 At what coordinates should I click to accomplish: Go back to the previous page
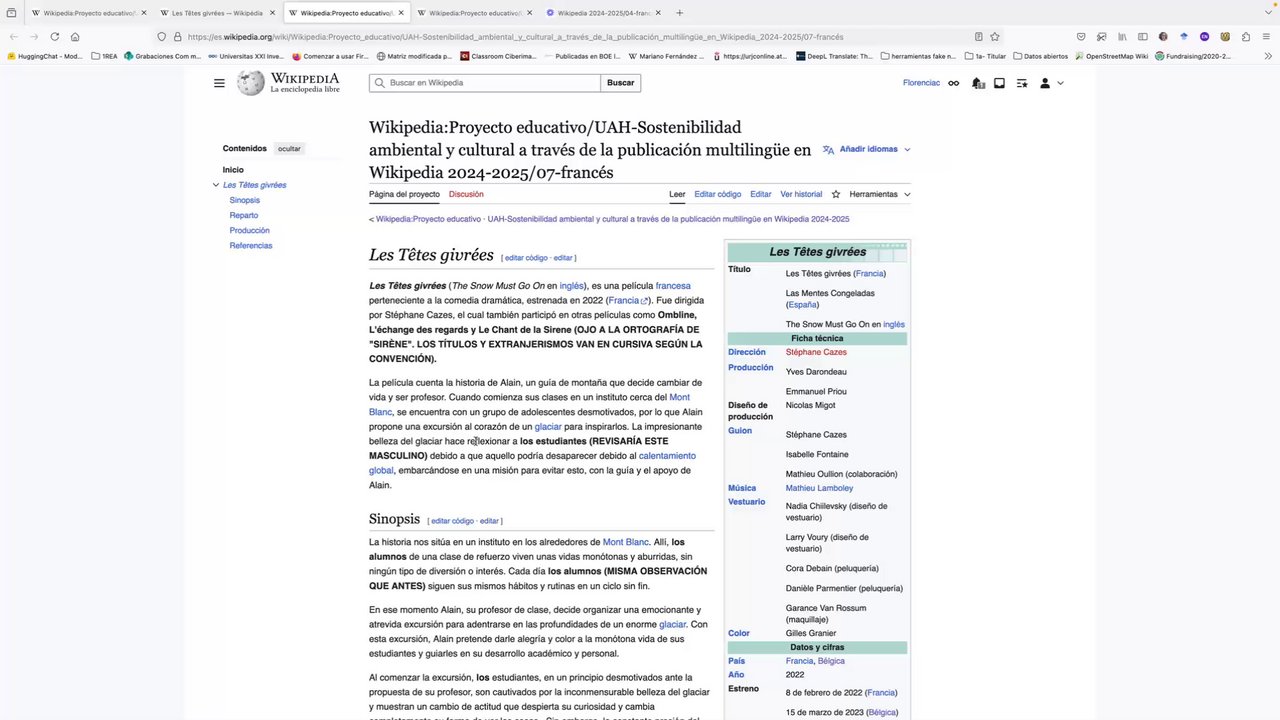click(x=14, y=37)
